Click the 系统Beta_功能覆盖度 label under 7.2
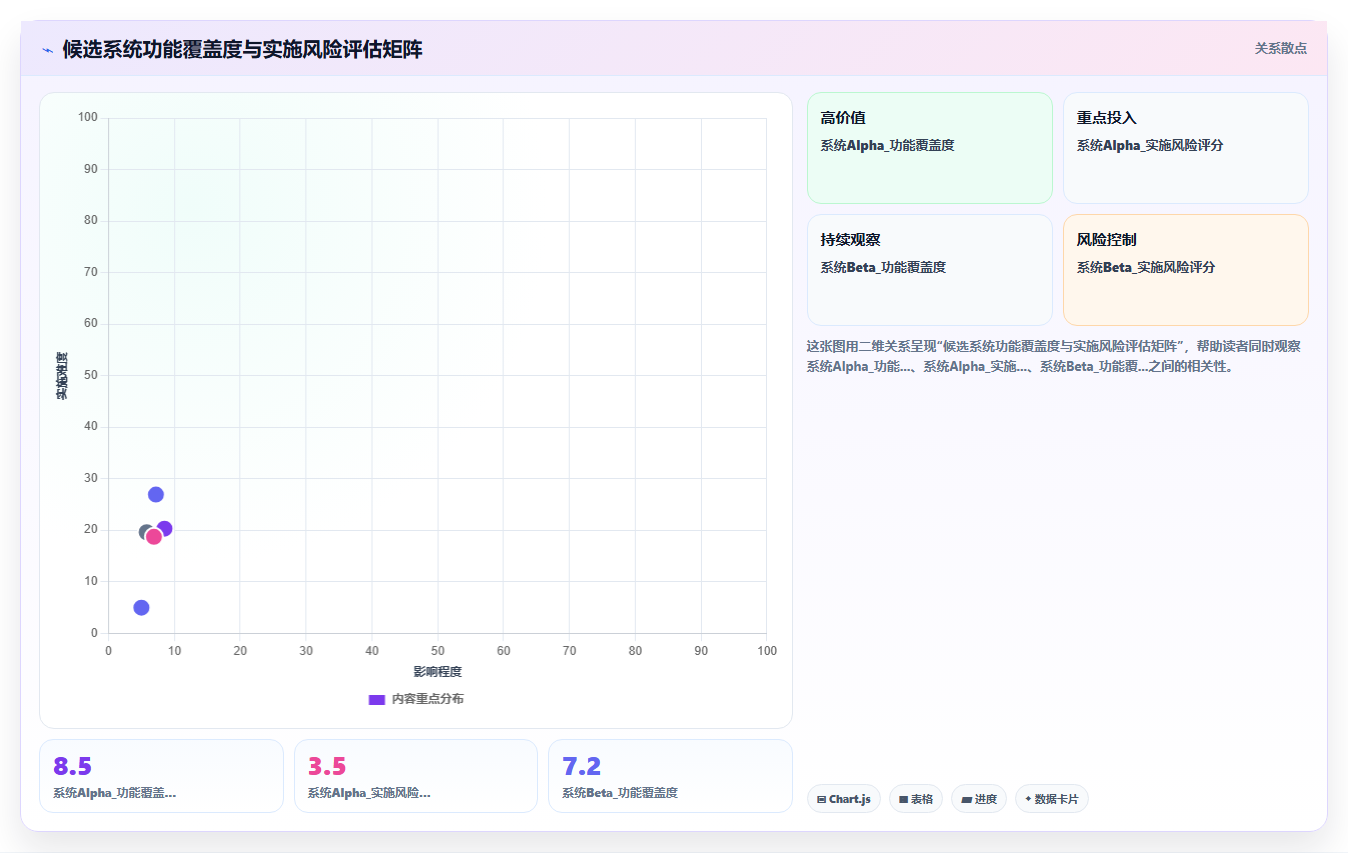 [620, 793]
